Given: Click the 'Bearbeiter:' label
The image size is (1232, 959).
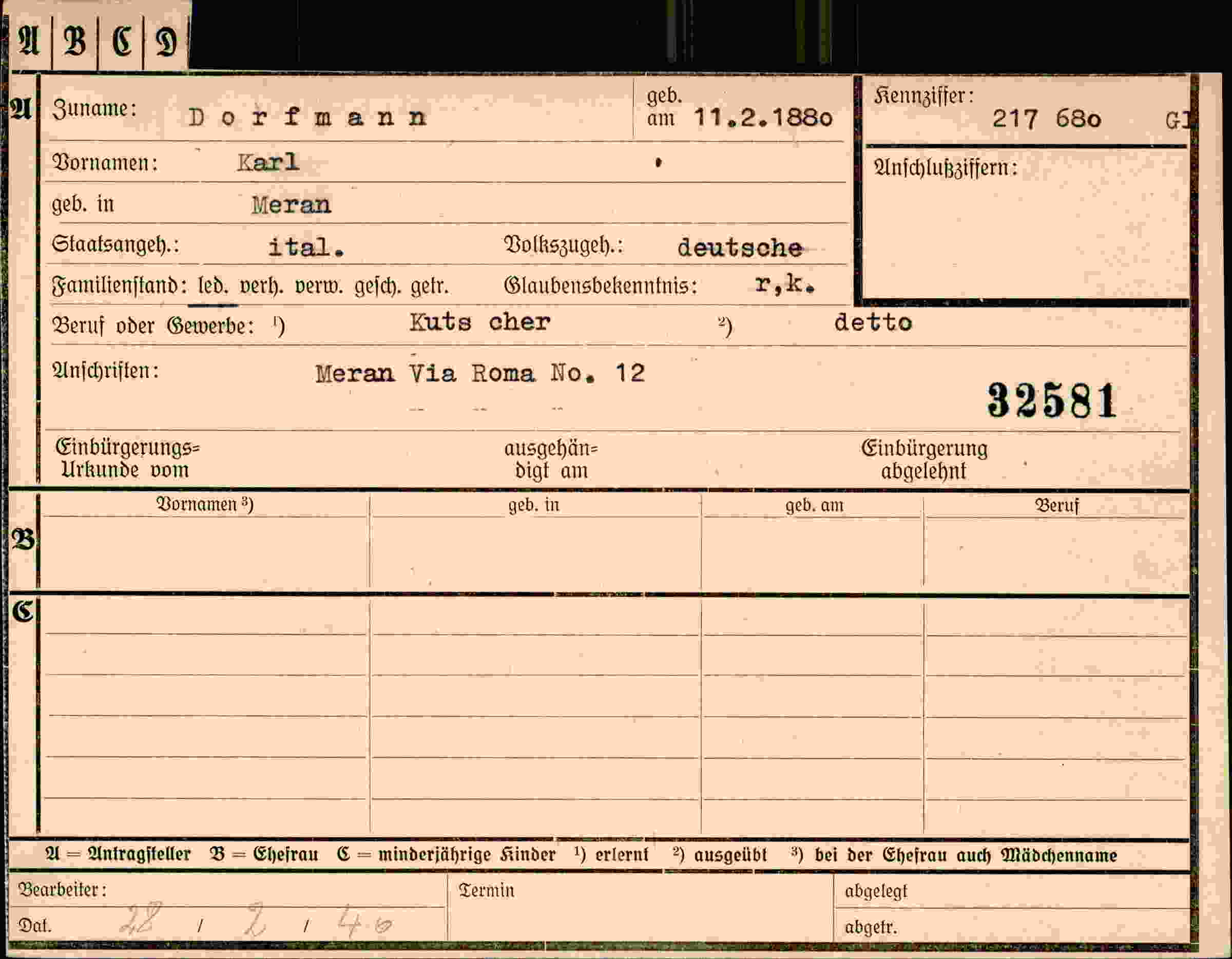Looking at the screenshot, I should 63,890.
